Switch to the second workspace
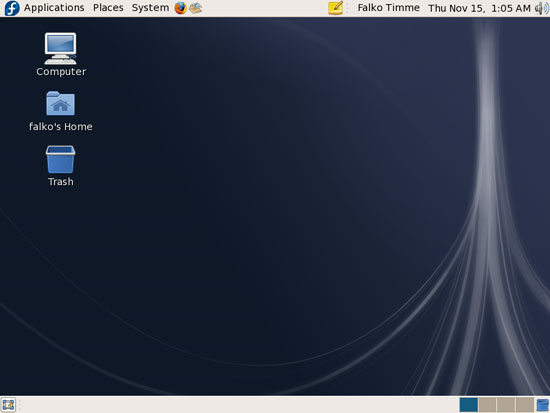 [487, 405]
